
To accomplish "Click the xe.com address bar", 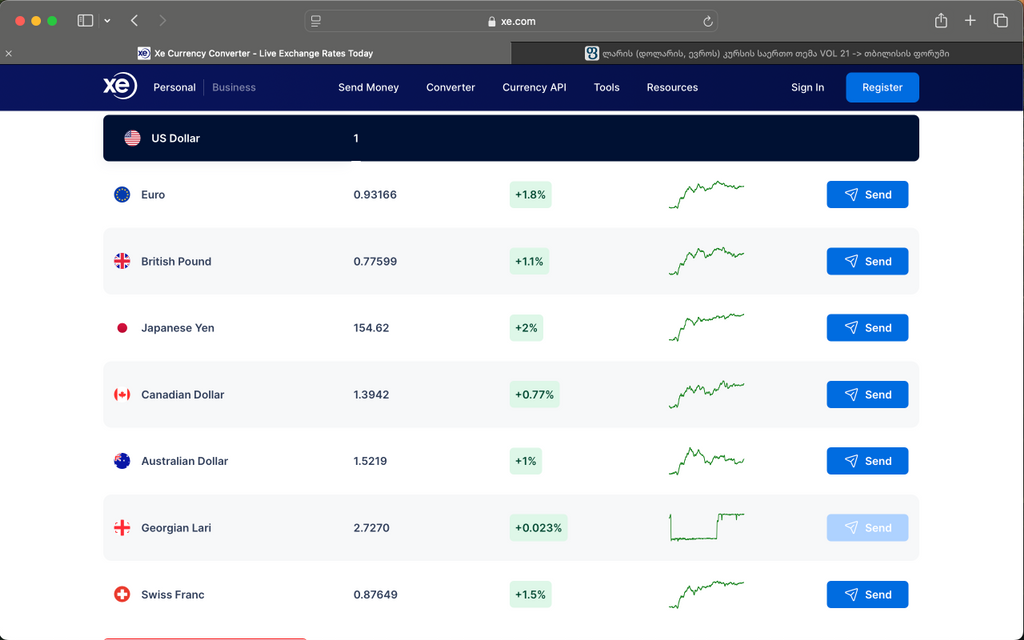I will pos(511,21).
